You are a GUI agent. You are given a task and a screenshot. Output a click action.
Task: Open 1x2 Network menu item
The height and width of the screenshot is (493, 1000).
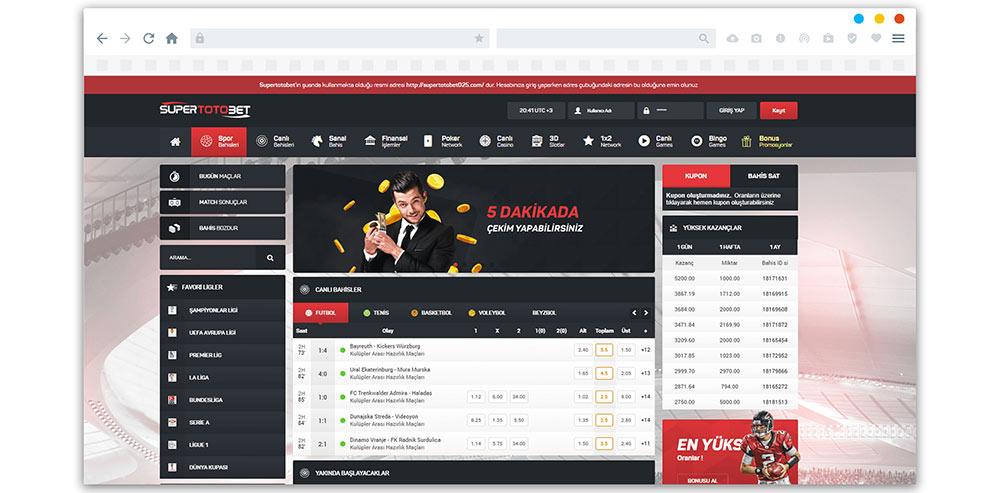point(602,142)
